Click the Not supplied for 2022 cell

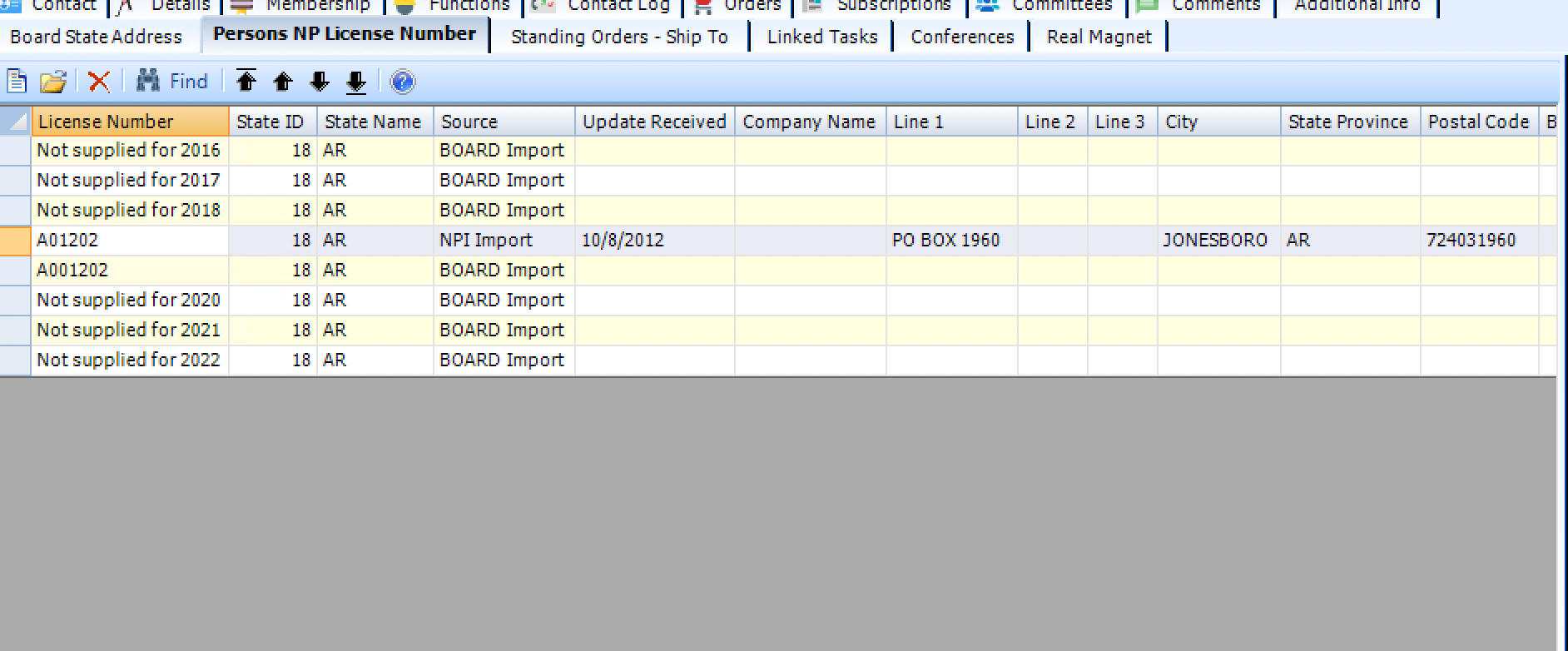coord(129,360)
